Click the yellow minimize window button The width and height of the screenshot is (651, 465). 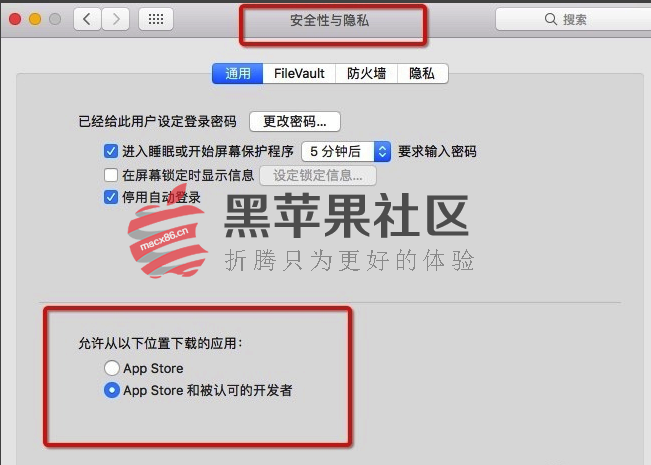click(x=35, y=19)
